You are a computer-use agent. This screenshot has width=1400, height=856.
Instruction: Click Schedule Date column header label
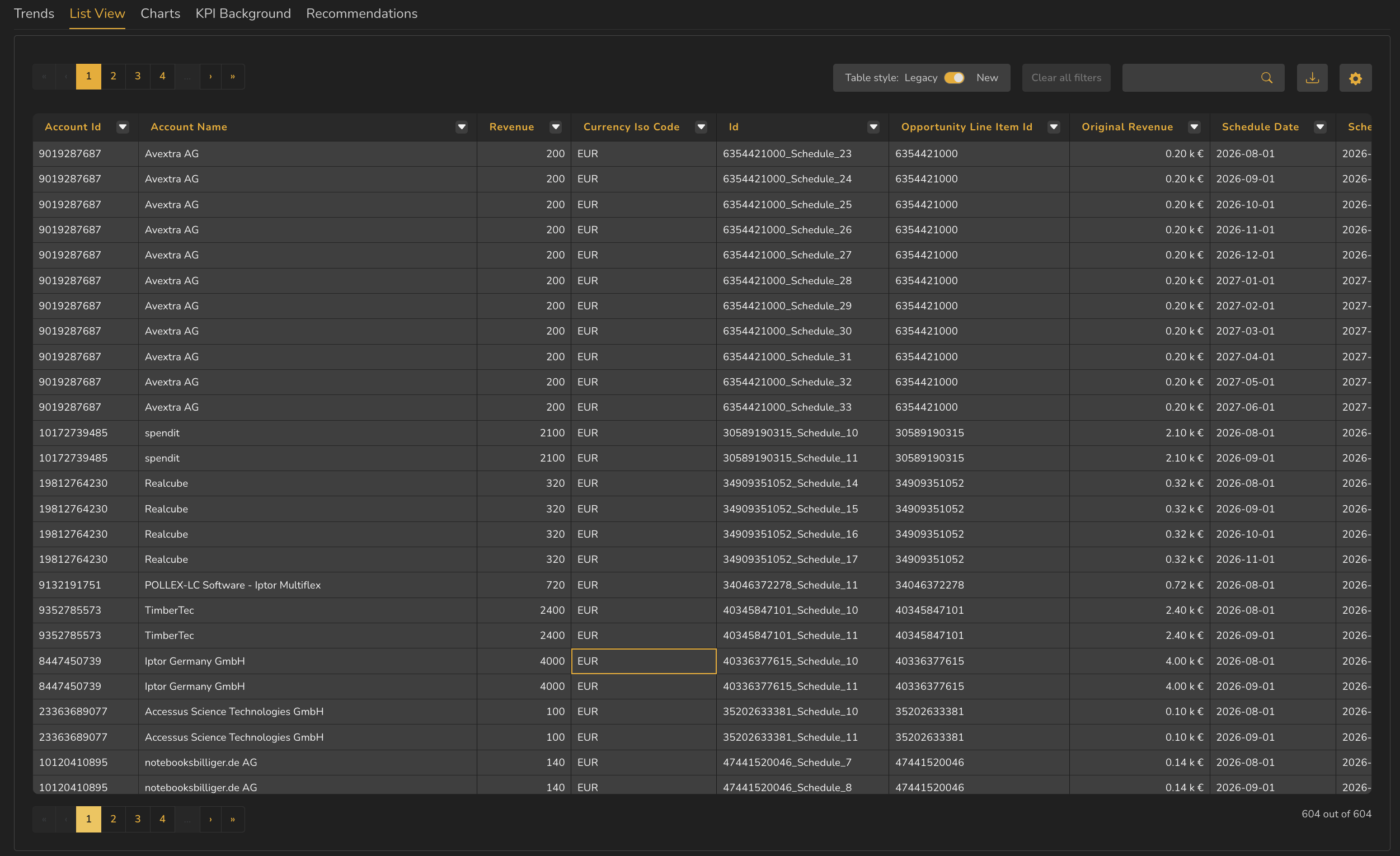coord(1260,127)
